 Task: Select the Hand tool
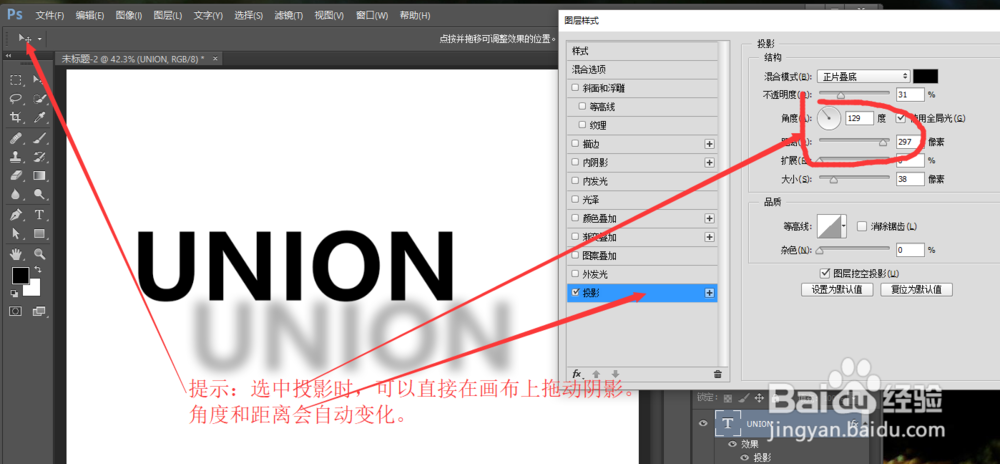(x=16, y=254)
